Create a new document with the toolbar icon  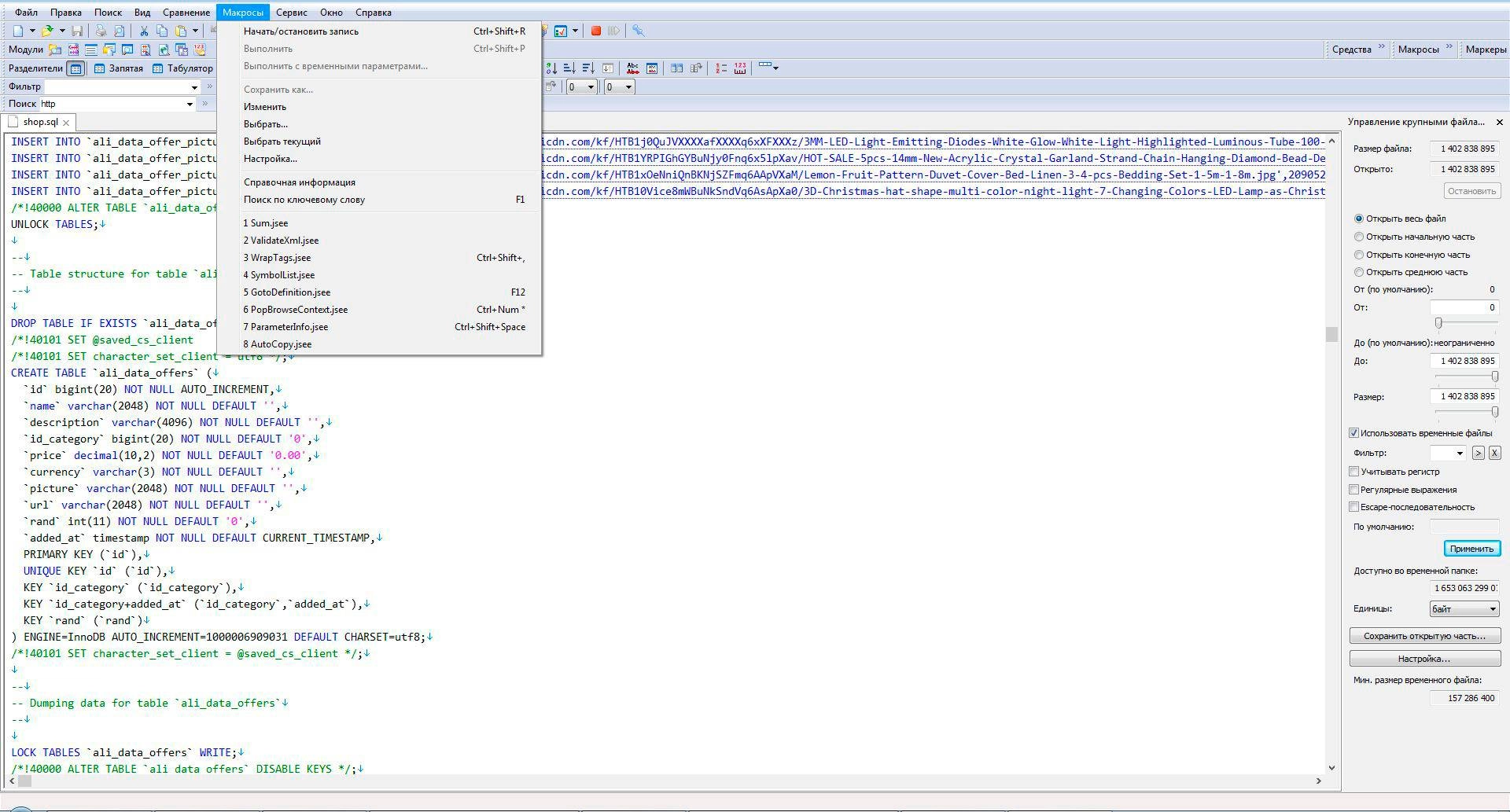tap(18, 31)
